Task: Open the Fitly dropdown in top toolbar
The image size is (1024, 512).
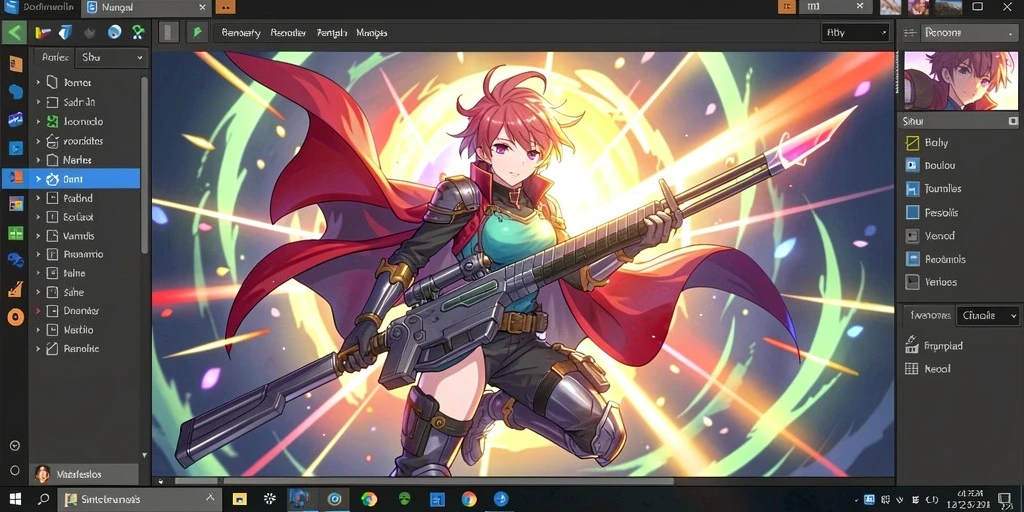Action: coord(856,32)
